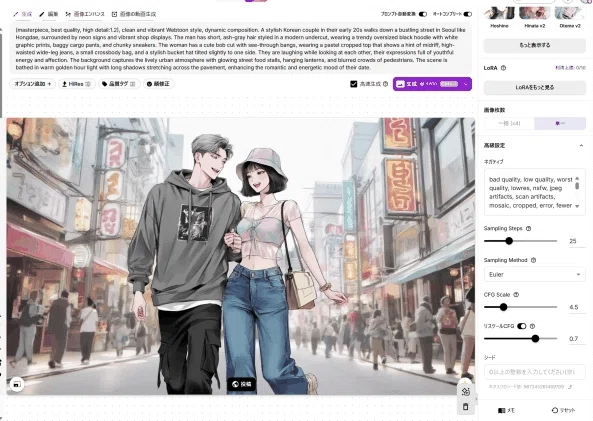Click the regenerate icon beside image
This screenshot has height=421, width=593.
[466, 392]
